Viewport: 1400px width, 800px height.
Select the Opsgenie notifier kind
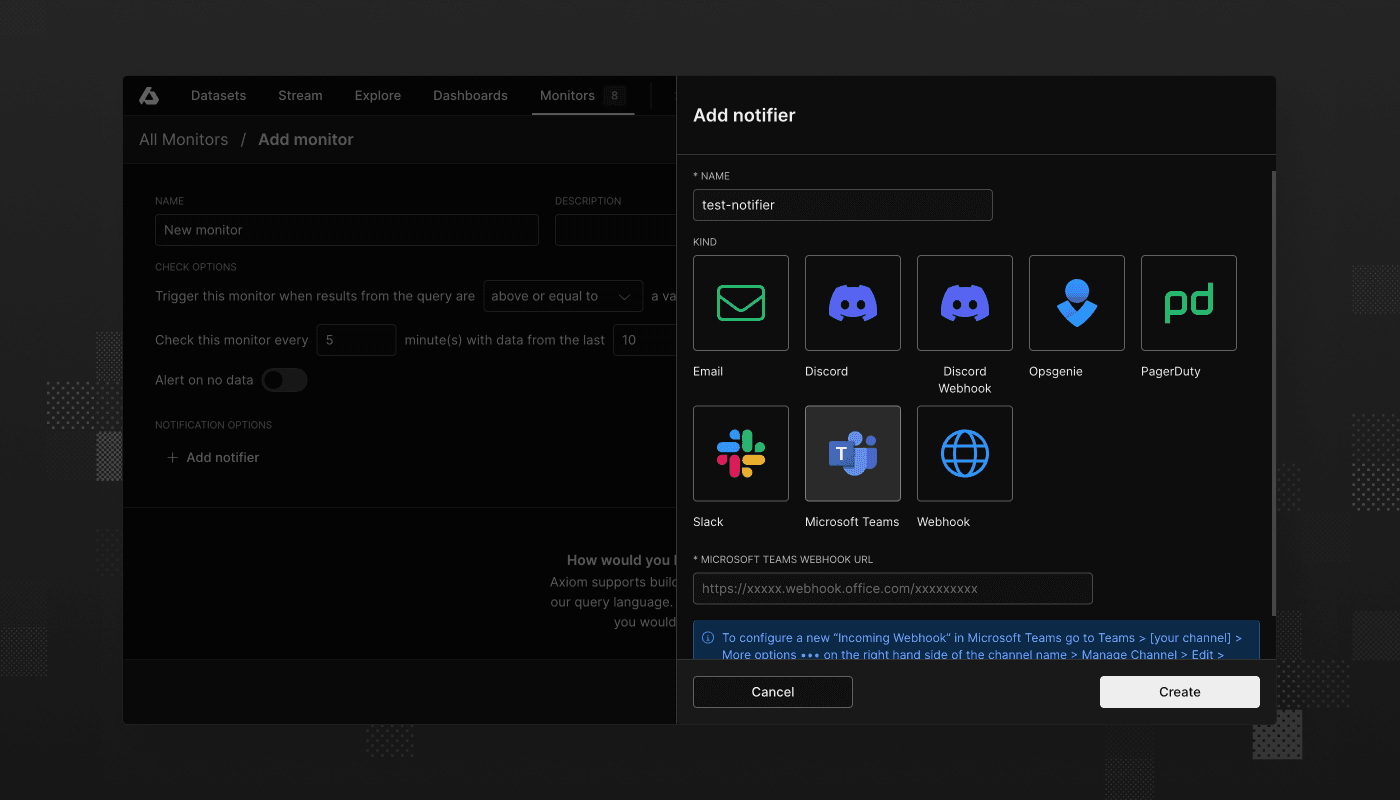1076,303
